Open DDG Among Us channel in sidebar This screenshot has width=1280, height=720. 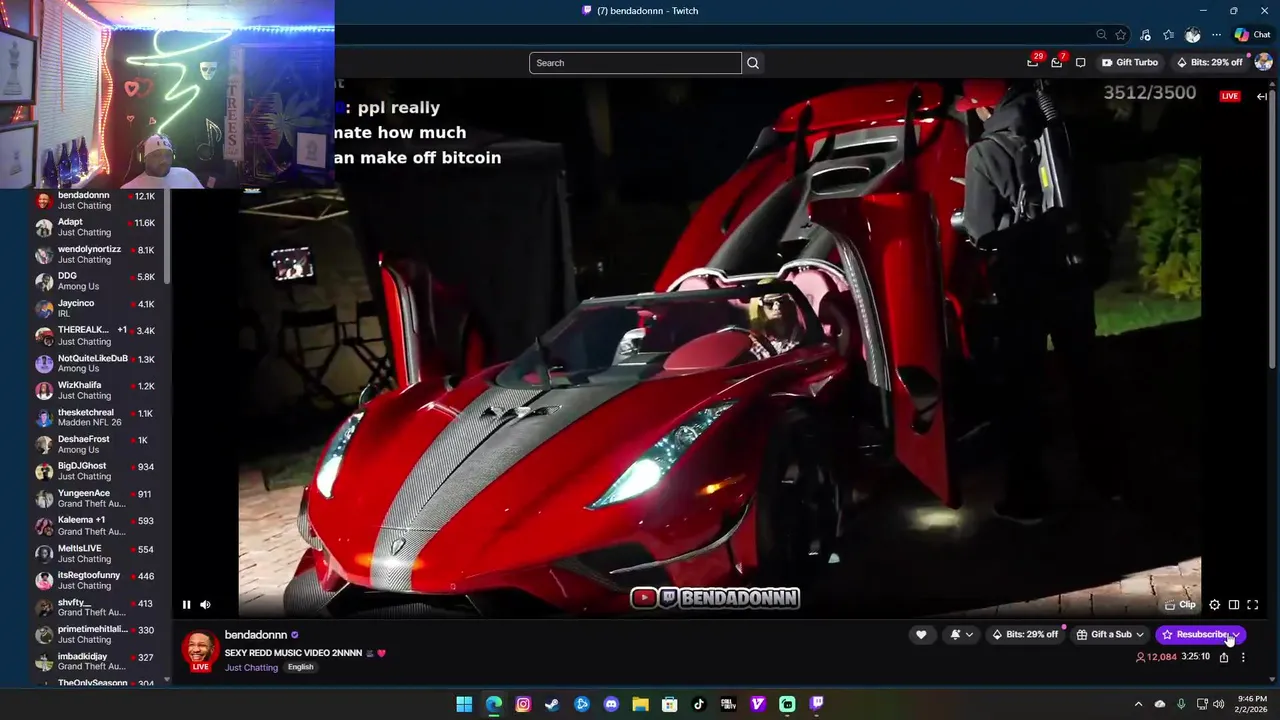[97, 281]
